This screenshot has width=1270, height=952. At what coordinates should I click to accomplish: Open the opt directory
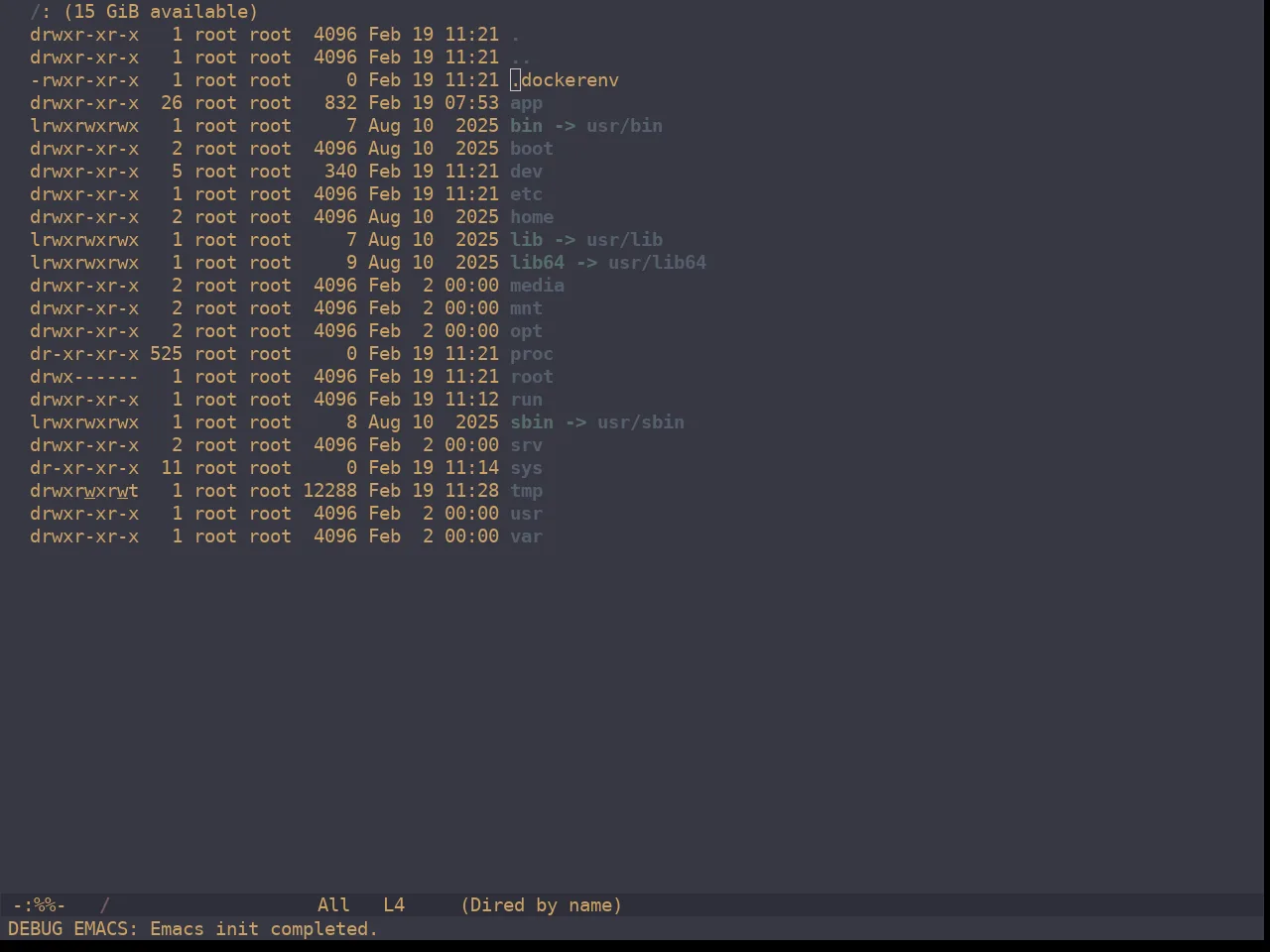[526, 331]
